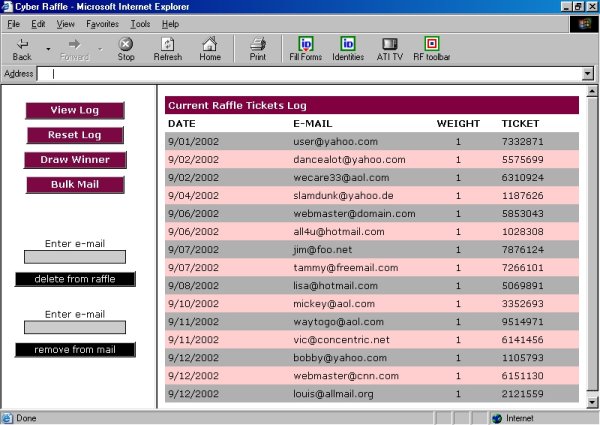Screen dimensions: 600x425
Task: Click the Draw Winner button
Action: click(x=75, y=160)
